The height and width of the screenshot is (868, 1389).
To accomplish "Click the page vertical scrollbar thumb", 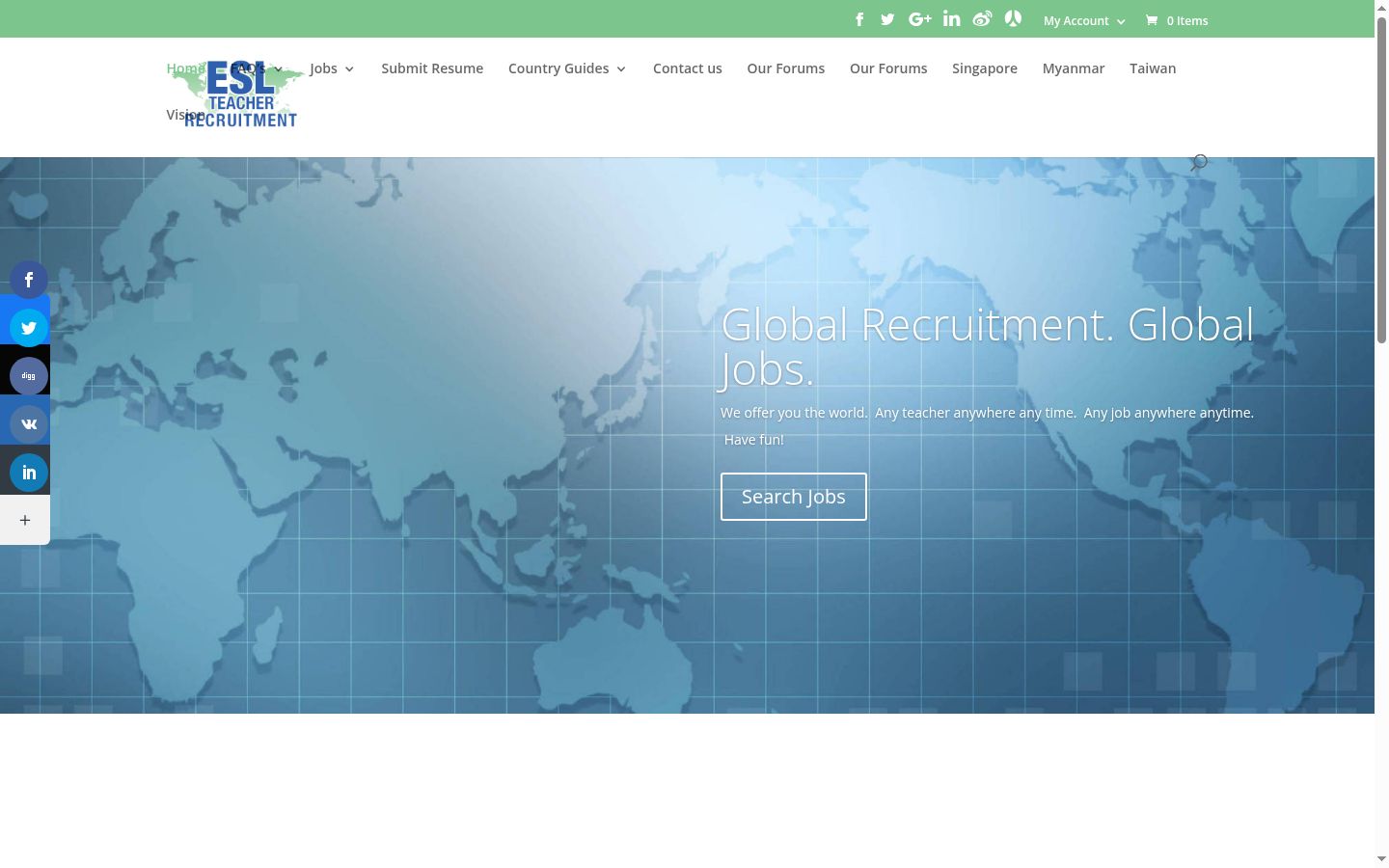I will tap(1381, 178).
